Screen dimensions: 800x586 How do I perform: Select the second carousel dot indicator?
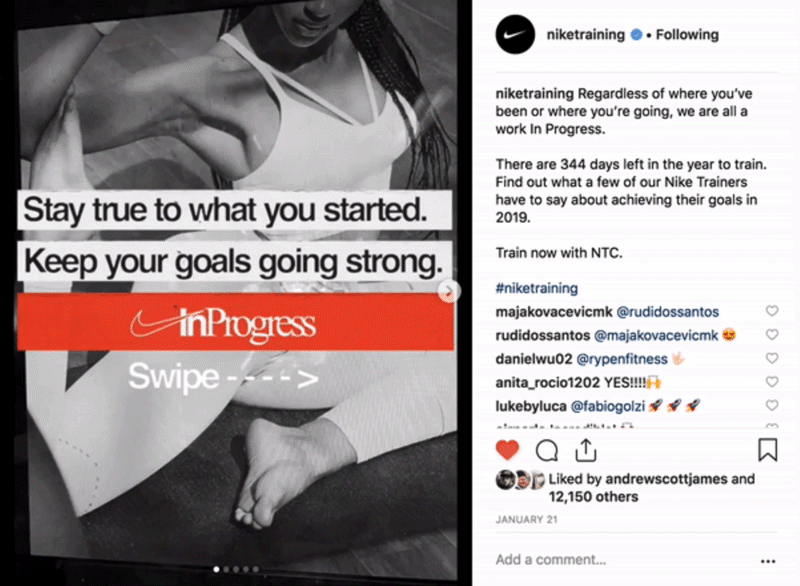pos(226,569)
